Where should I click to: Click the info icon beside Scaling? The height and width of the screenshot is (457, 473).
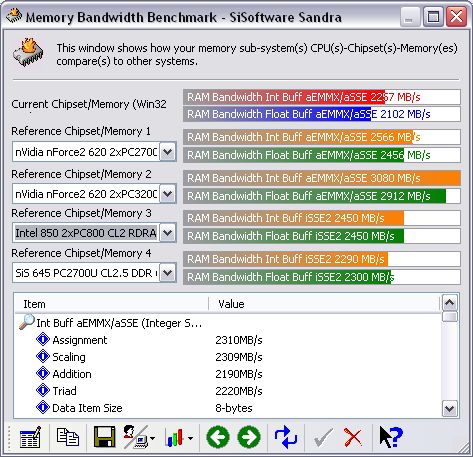pyautogui.click(x=43, y=356)
